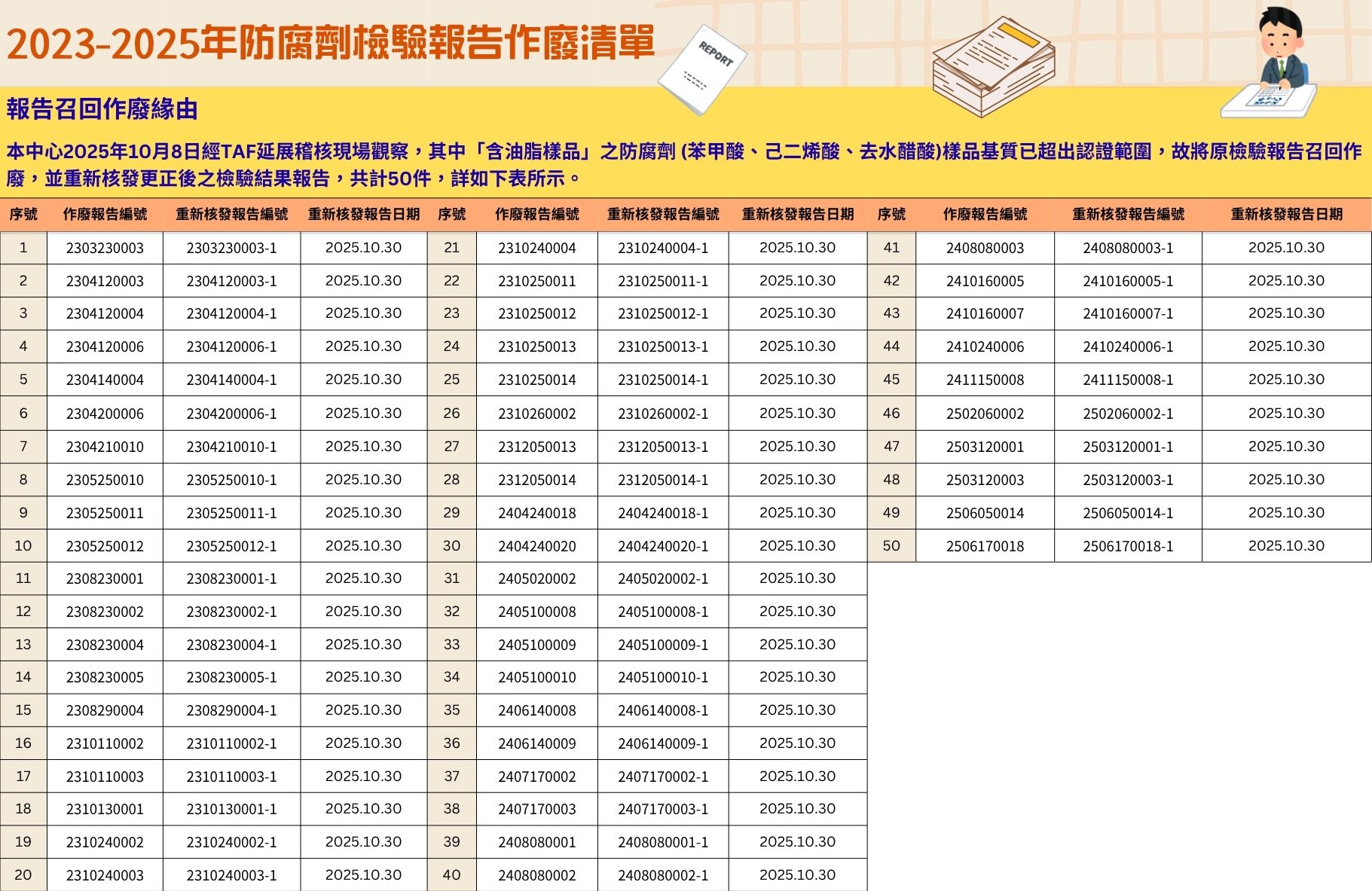1372x891 pixels.
Task: Click the rightmost 重新核發報告日期 column header
Action: [1286, 215]
